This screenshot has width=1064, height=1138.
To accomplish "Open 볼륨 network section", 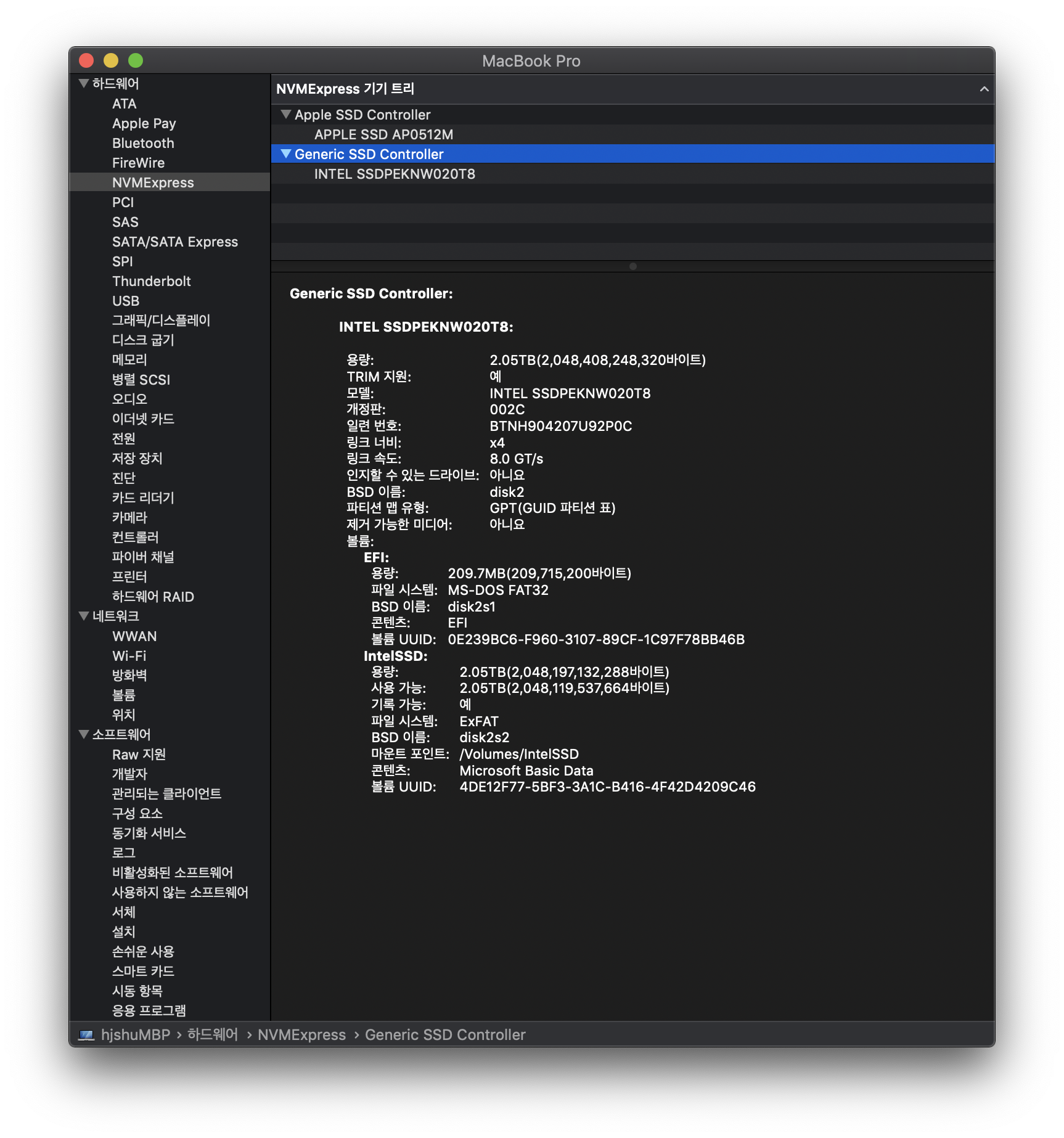I will (x=123, y=695).
